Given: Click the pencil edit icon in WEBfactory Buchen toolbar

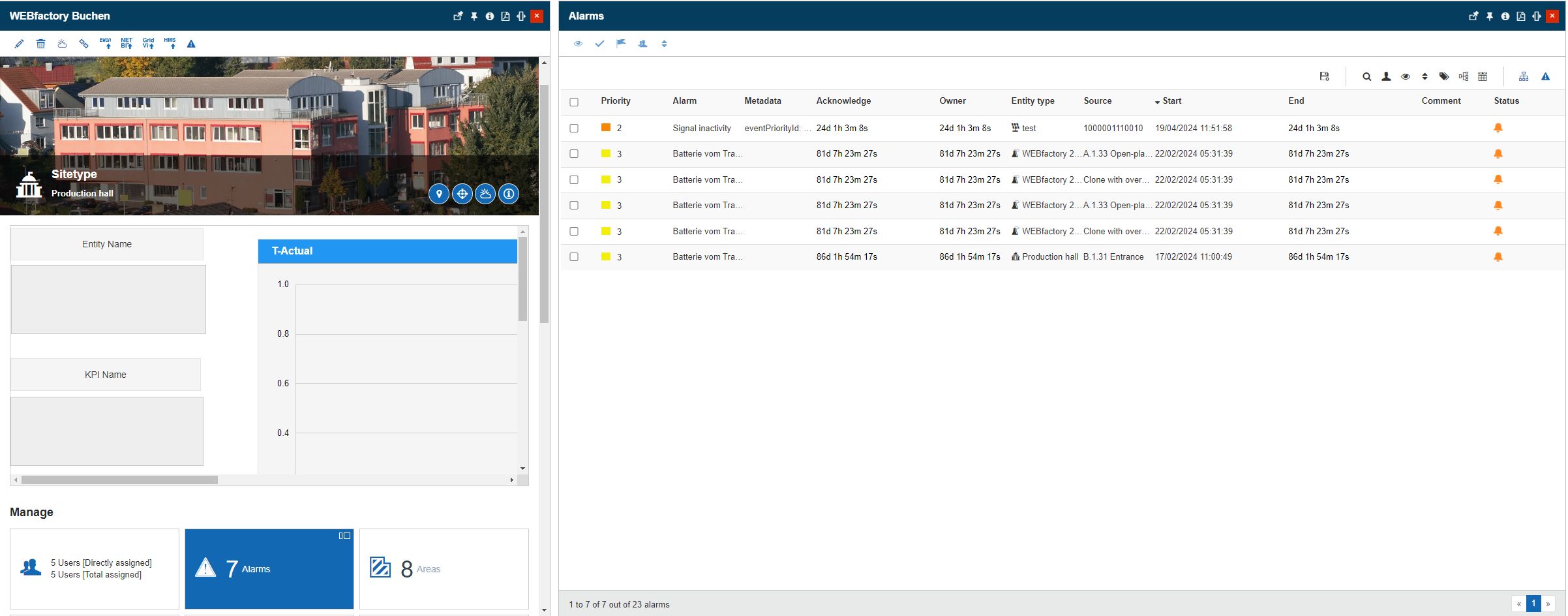Looking at the screenshot, I should [x=19, y=44].
